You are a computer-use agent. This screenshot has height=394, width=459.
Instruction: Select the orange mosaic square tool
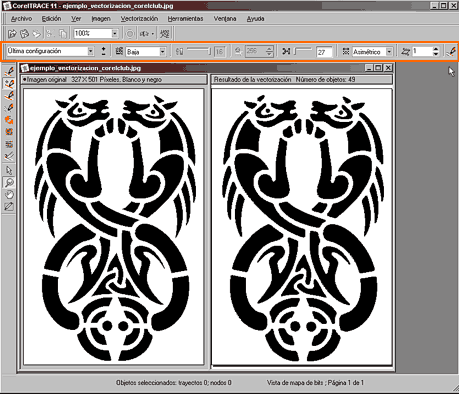pos(9,132)
